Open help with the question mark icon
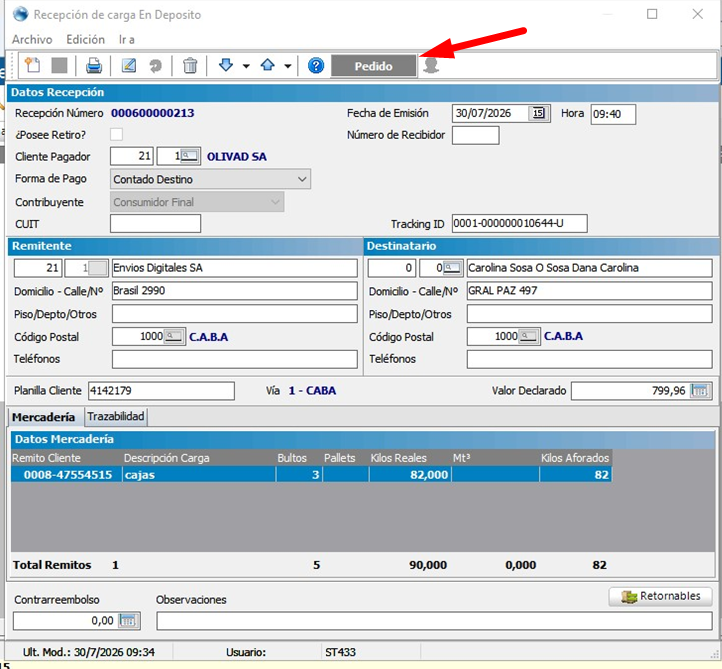Image resolution: width=722 pixels, height=669 pixels. [316, 66]
